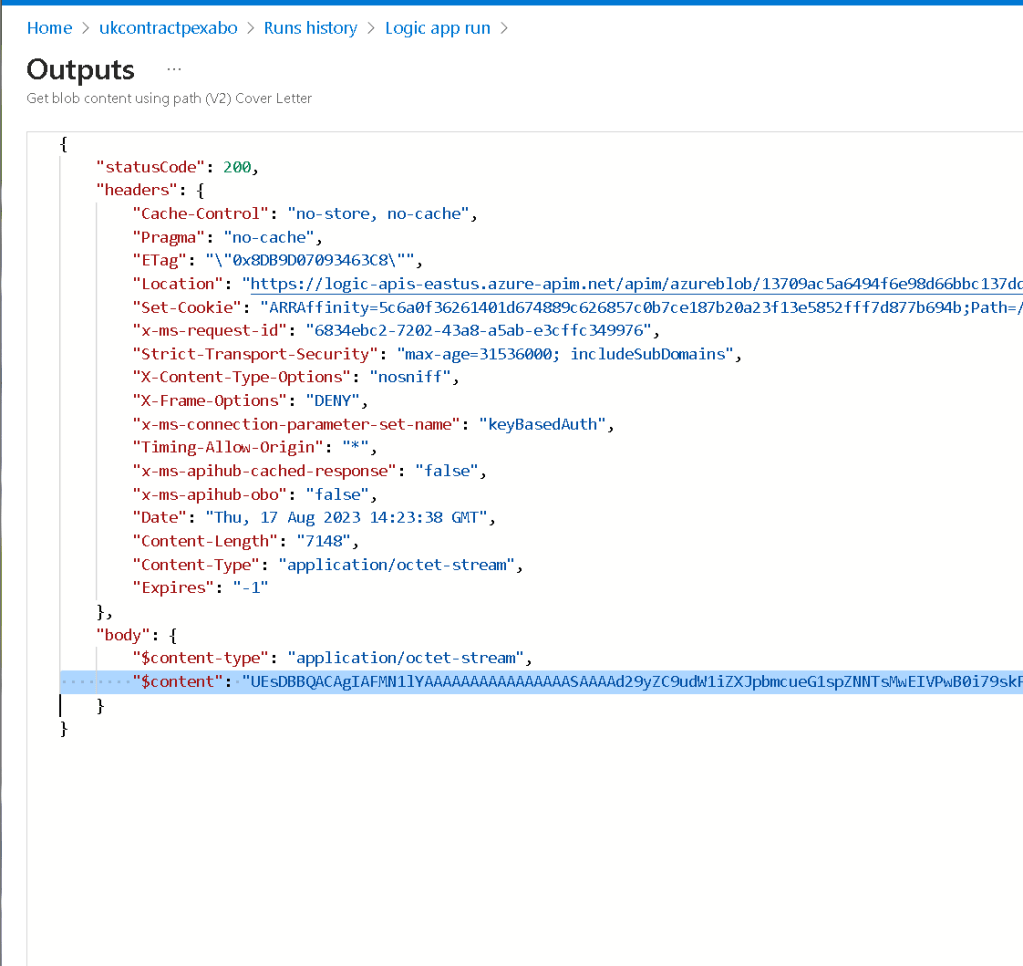Click the "x-ms-apihub-cached-response" key

264,471
